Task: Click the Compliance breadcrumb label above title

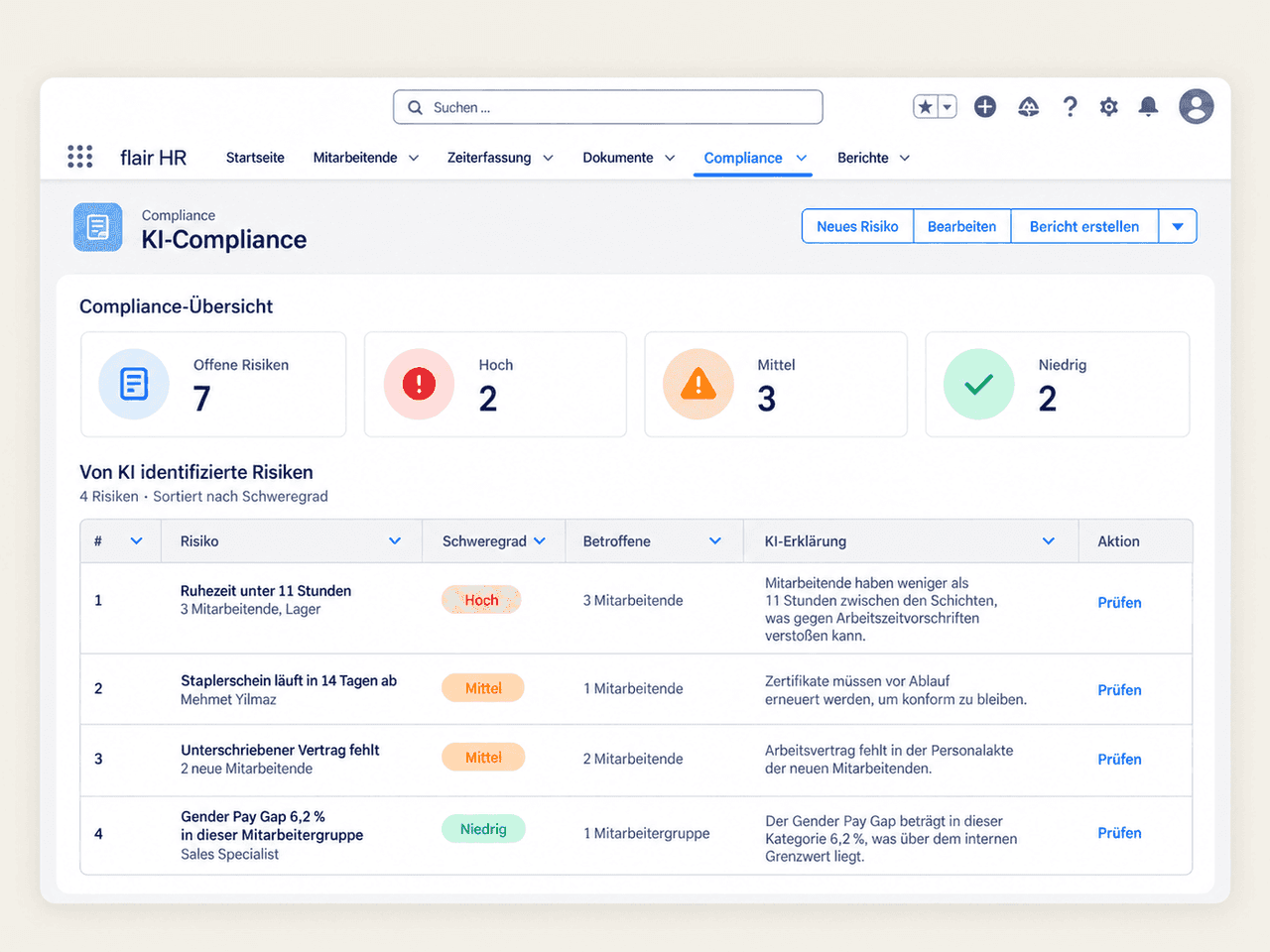Action: pos(179,215)
